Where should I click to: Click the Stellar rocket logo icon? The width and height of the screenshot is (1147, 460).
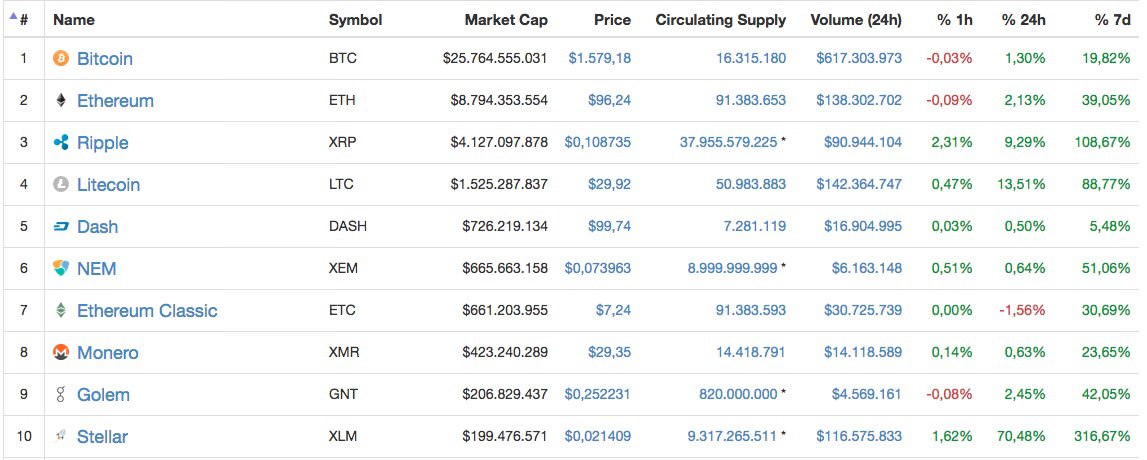[61, 437]
